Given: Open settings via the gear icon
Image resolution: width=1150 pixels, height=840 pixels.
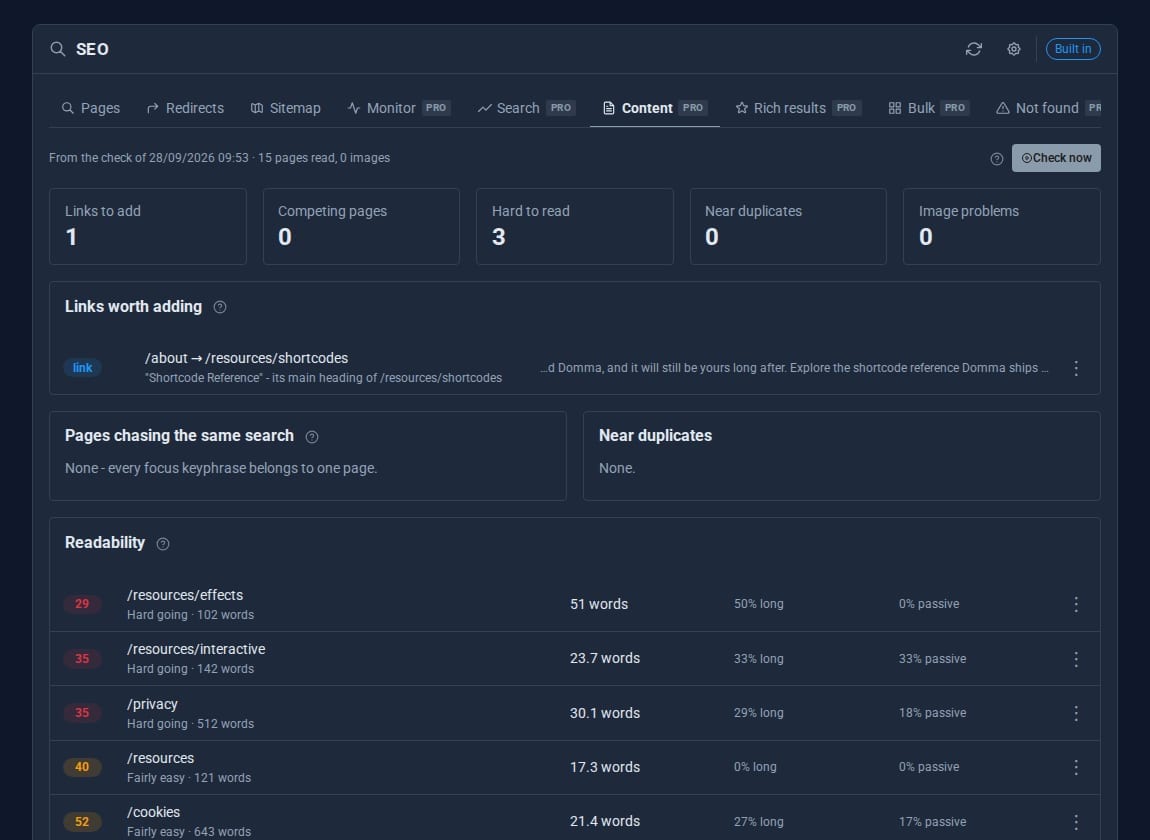Looking at the screenshot, I should pyautogui.click(x=1014, y=49).
